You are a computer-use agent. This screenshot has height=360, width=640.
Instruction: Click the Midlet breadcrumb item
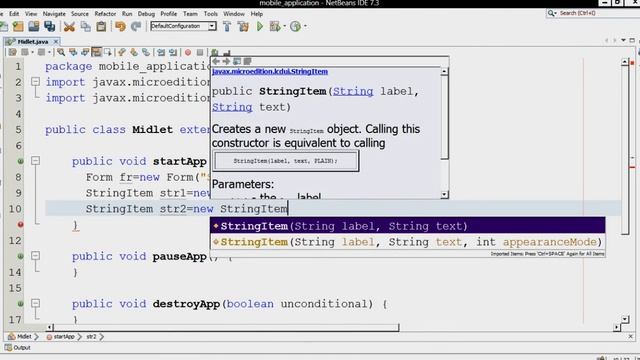[20, 337]
